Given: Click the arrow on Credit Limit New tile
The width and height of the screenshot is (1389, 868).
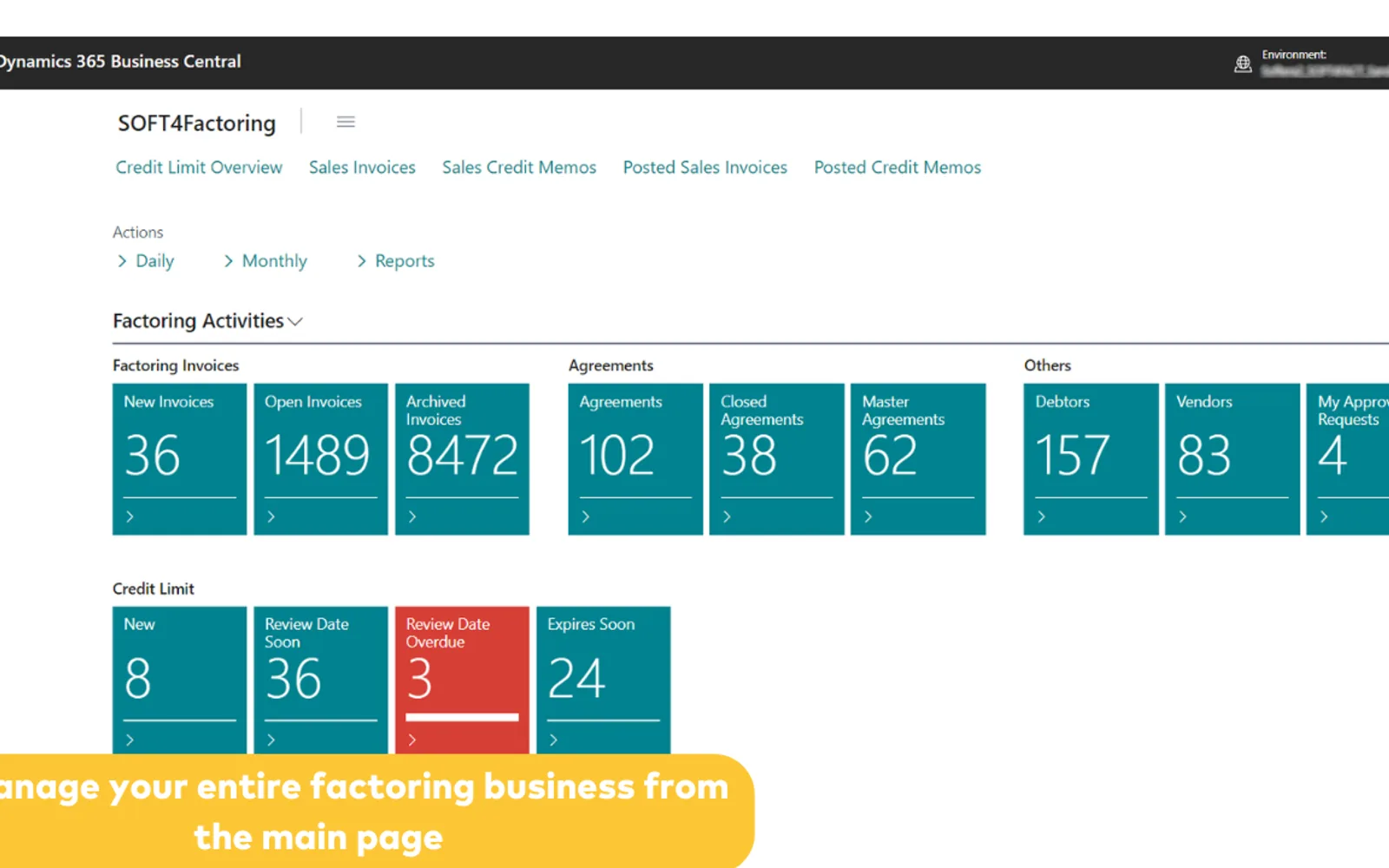Looking at the screenshot, I should pyautogui.click(x=130, y=740).
